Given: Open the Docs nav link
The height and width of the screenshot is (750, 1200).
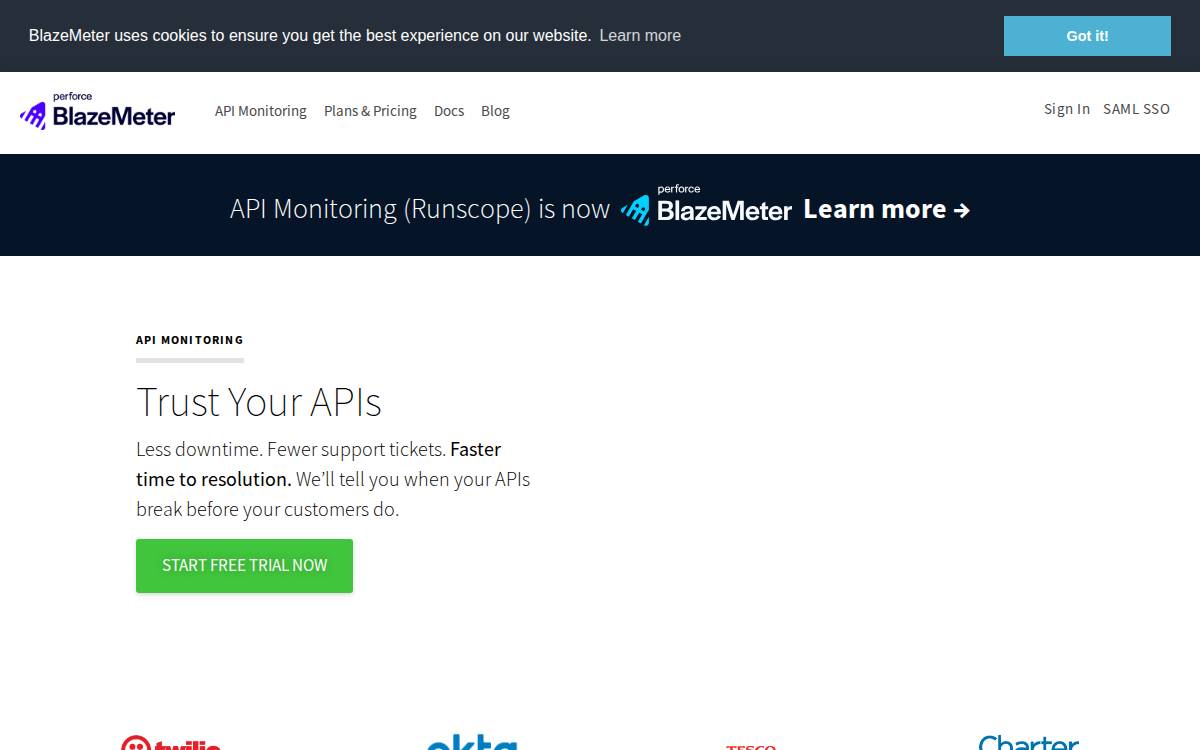Looking at the screenshot, I should (449, 111).
